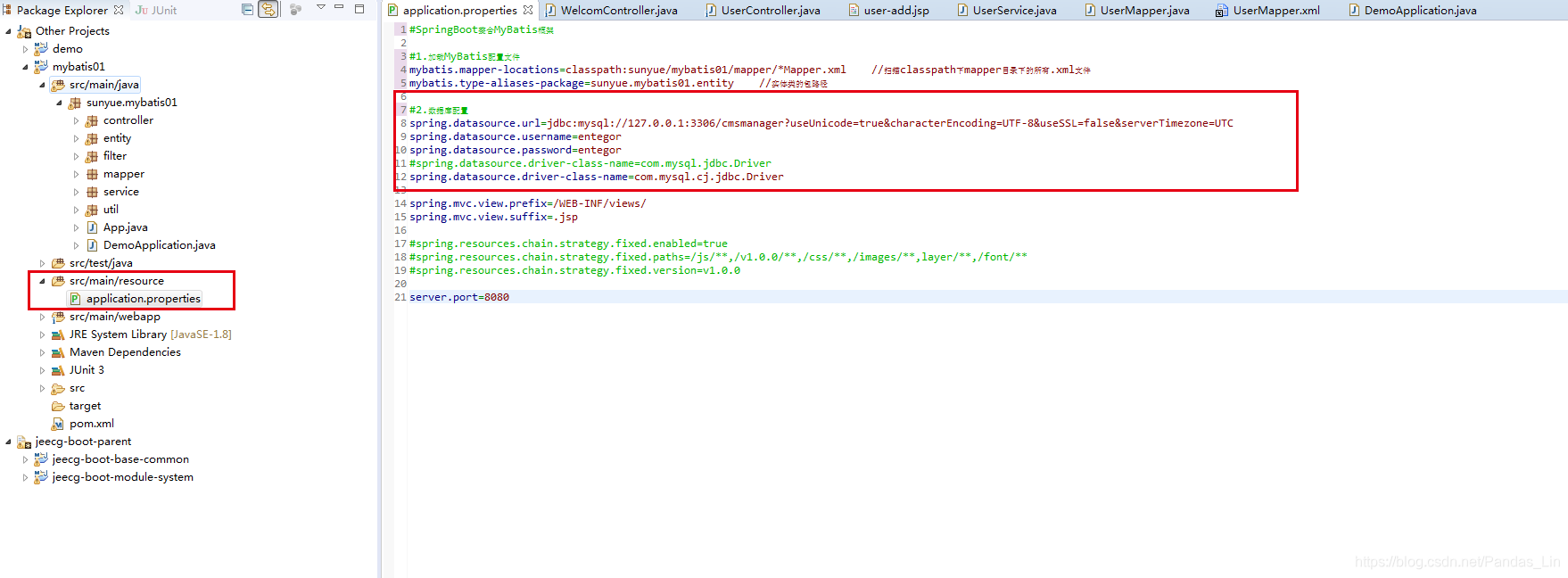Collapse the mybatis01 project node
Screen dimensions: 1568x578
(x=26, y=67)
